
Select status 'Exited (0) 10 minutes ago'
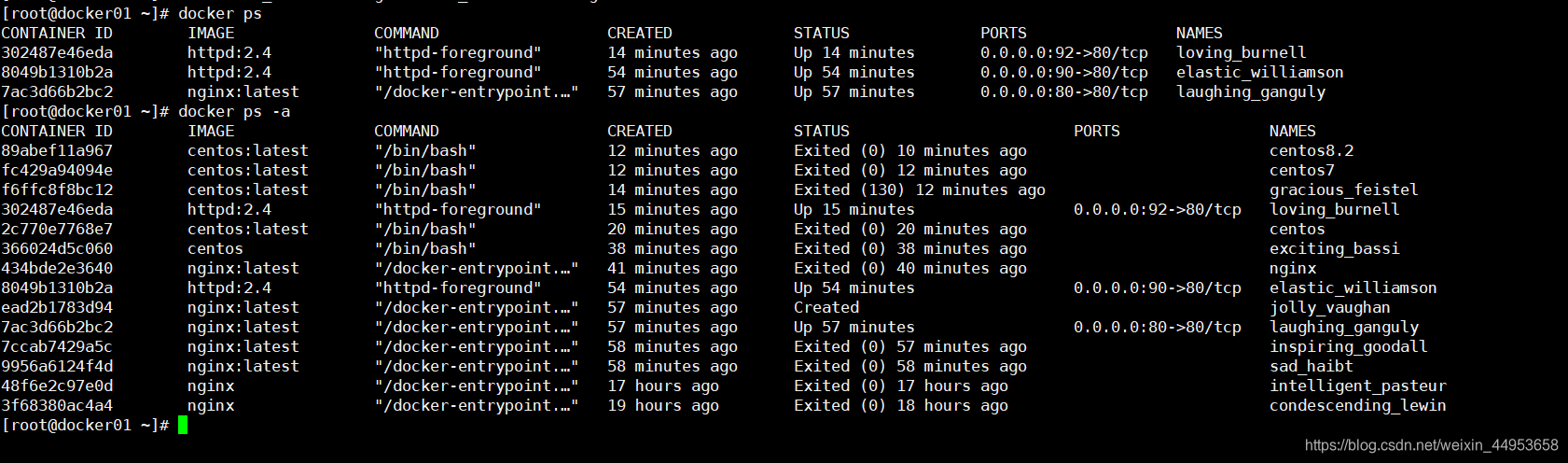tap(910, 150)
